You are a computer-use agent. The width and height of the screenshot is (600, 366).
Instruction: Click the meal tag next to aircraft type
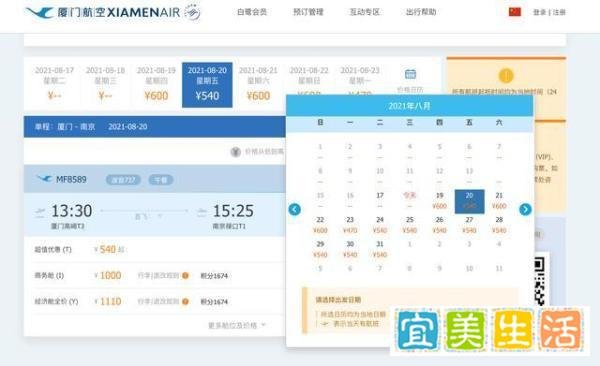coord(161,180)
